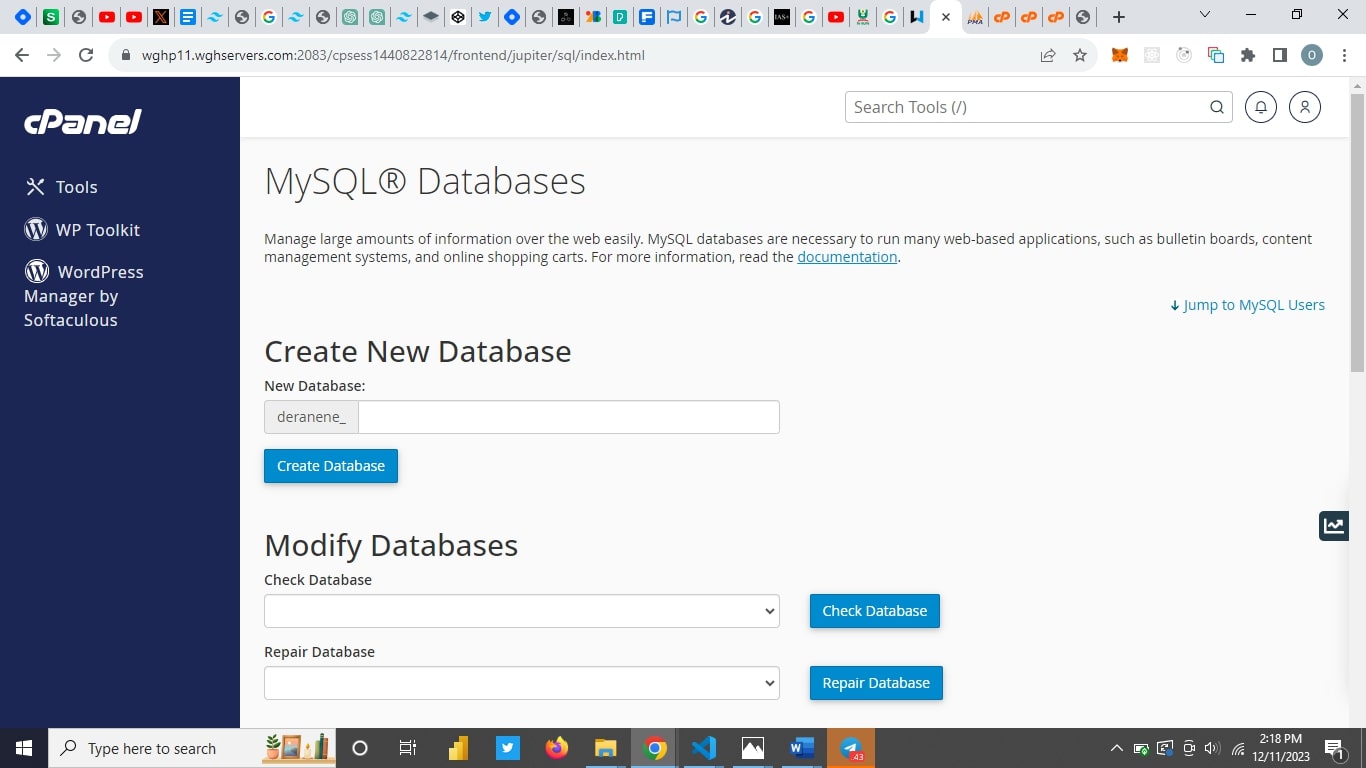Open the Windows notification center
This screenshot has height=768, width=1366.
(x=1335, y=748)
